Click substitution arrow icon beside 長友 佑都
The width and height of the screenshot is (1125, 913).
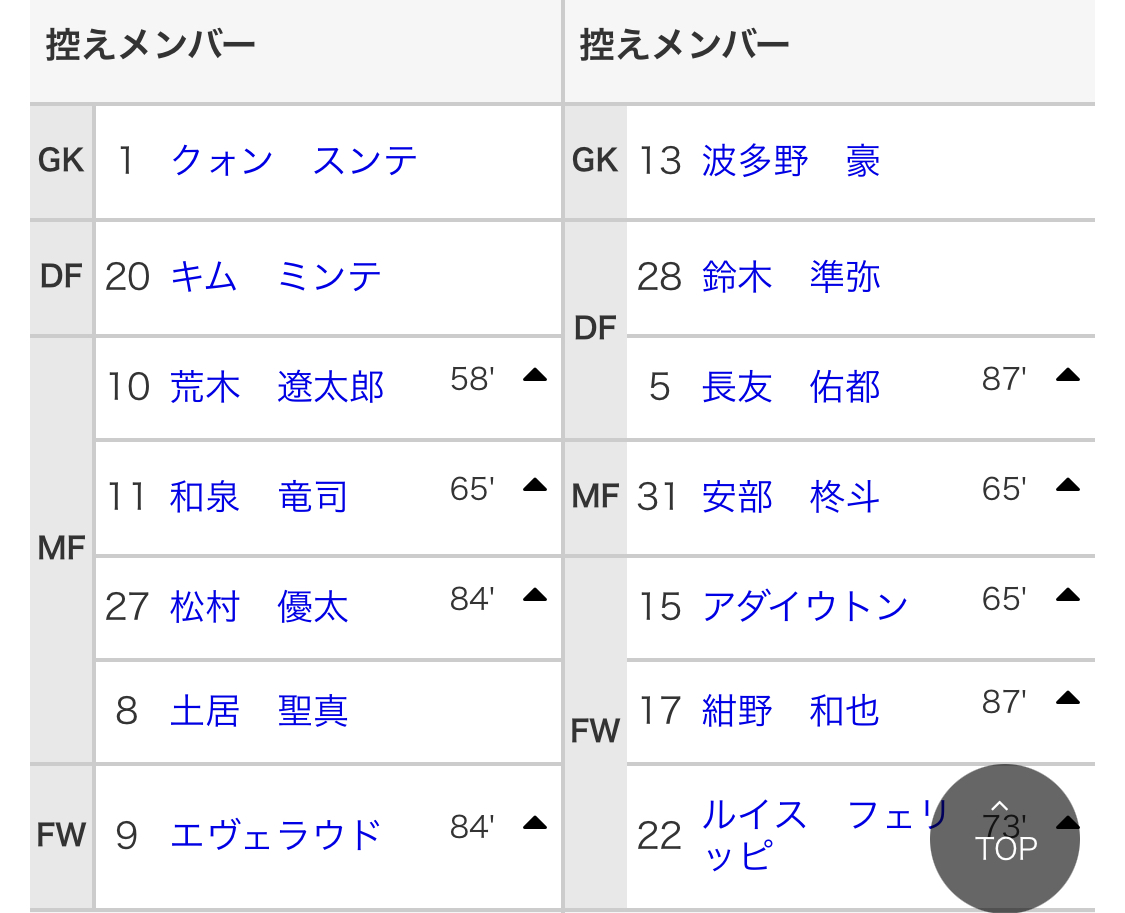(x=1068, y=376)
